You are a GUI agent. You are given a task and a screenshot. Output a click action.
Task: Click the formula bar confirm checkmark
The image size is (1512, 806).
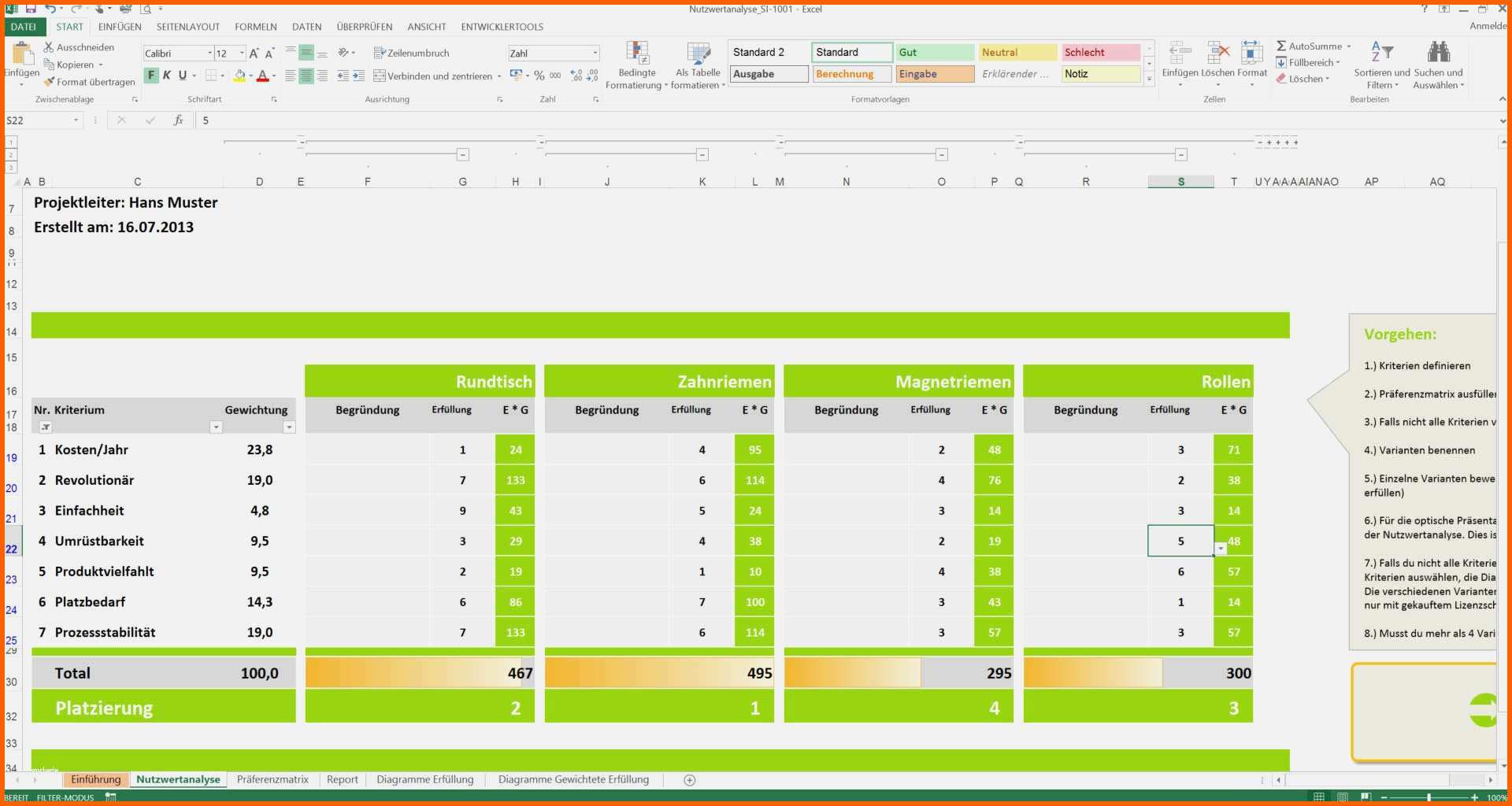[x=150, y=120]
